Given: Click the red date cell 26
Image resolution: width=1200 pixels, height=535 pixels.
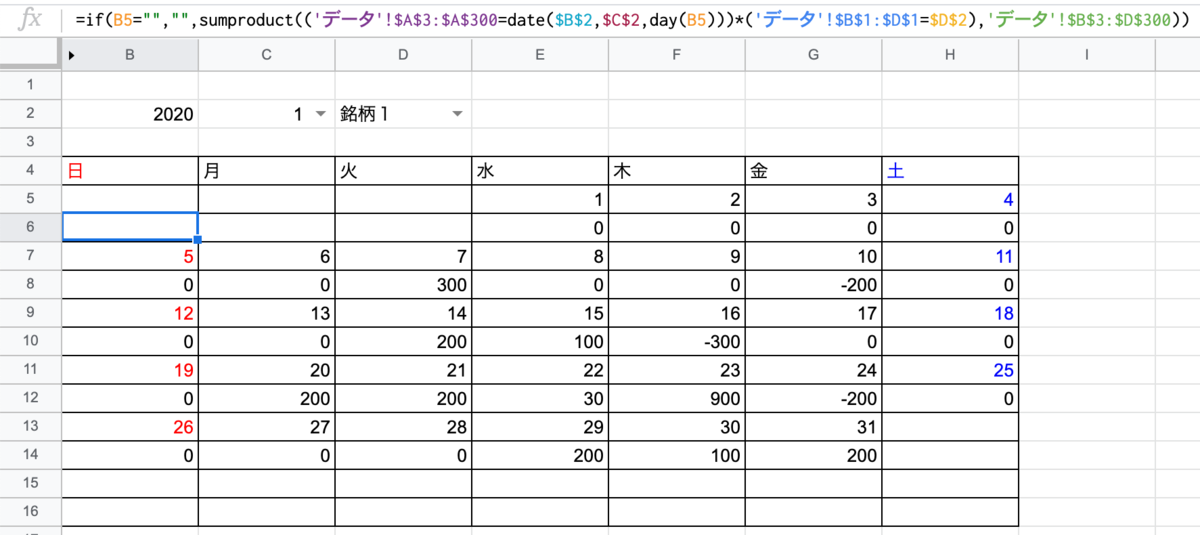Looking at the screenshot, I should 130,427.
